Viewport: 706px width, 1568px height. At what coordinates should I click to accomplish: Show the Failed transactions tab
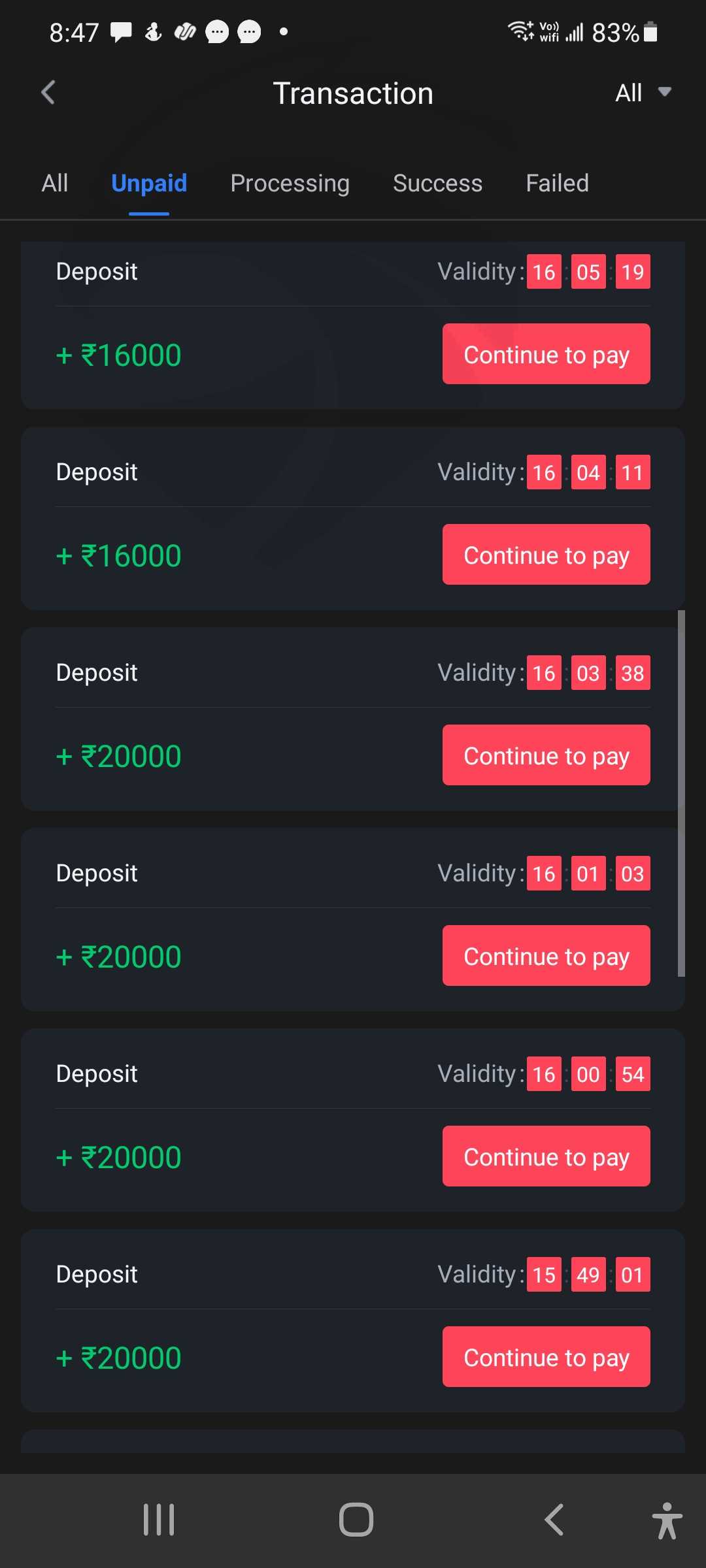[x=557, y=184]
